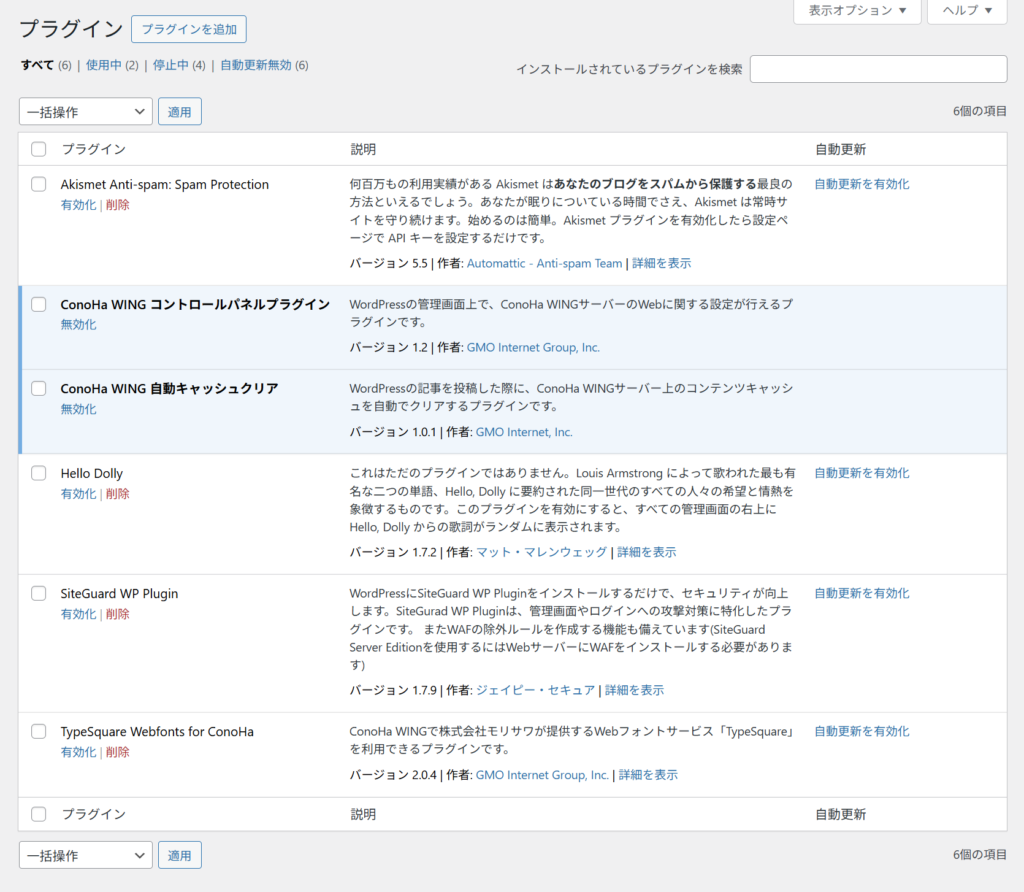This screenshot has height=892, width=1024.
Task: Open GMO Internet Group, Inc. link for コントロールパネルプラグイン
Action: point(533,348)
